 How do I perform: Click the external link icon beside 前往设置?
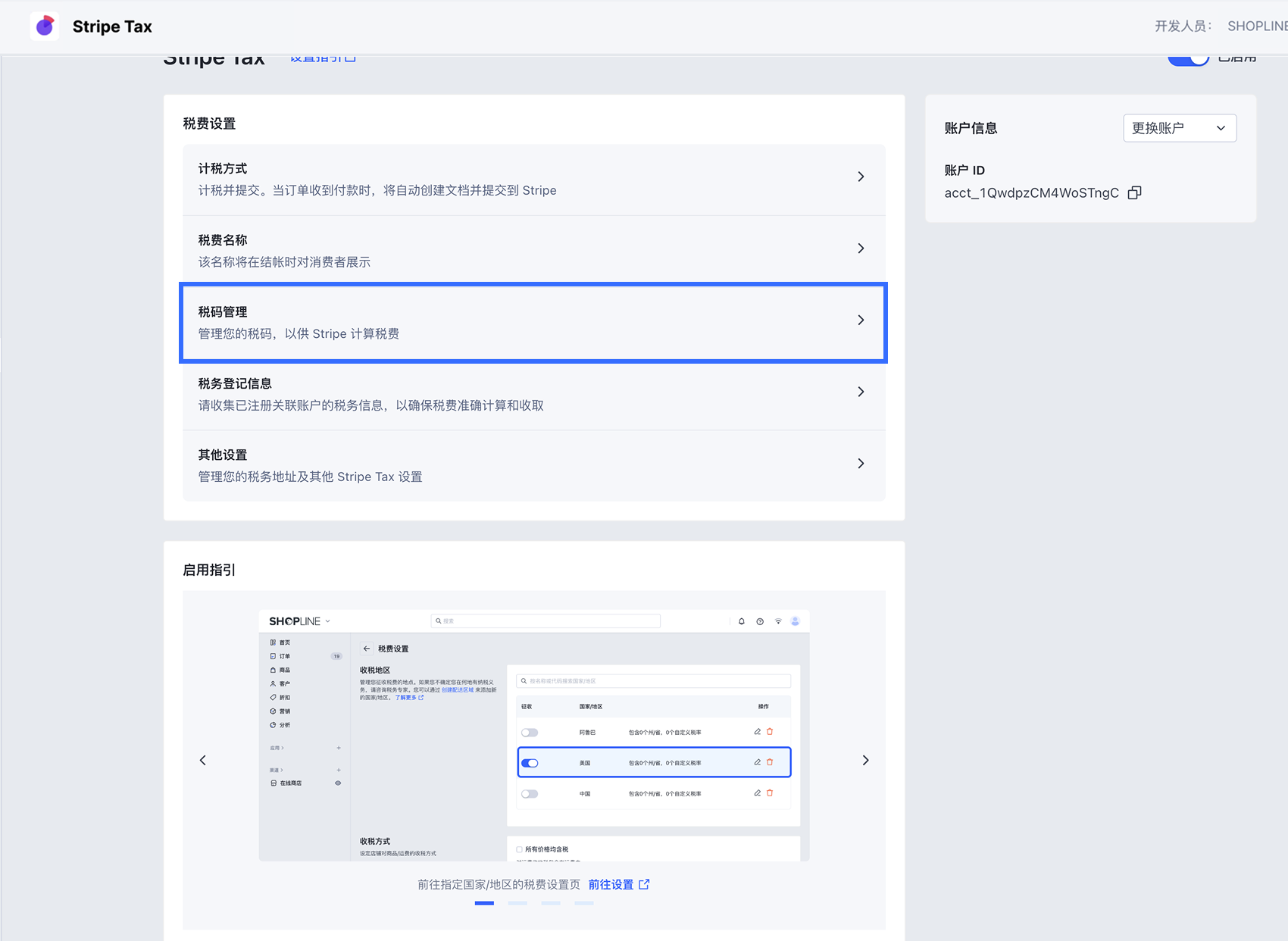644,884
